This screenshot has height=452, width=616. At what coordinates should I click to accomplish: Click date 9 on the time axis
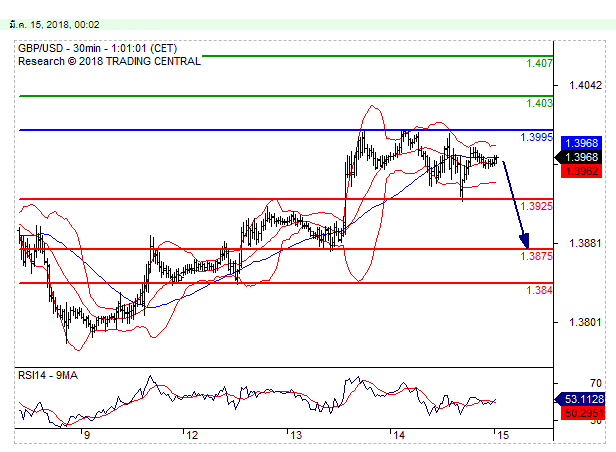(87, 435)
